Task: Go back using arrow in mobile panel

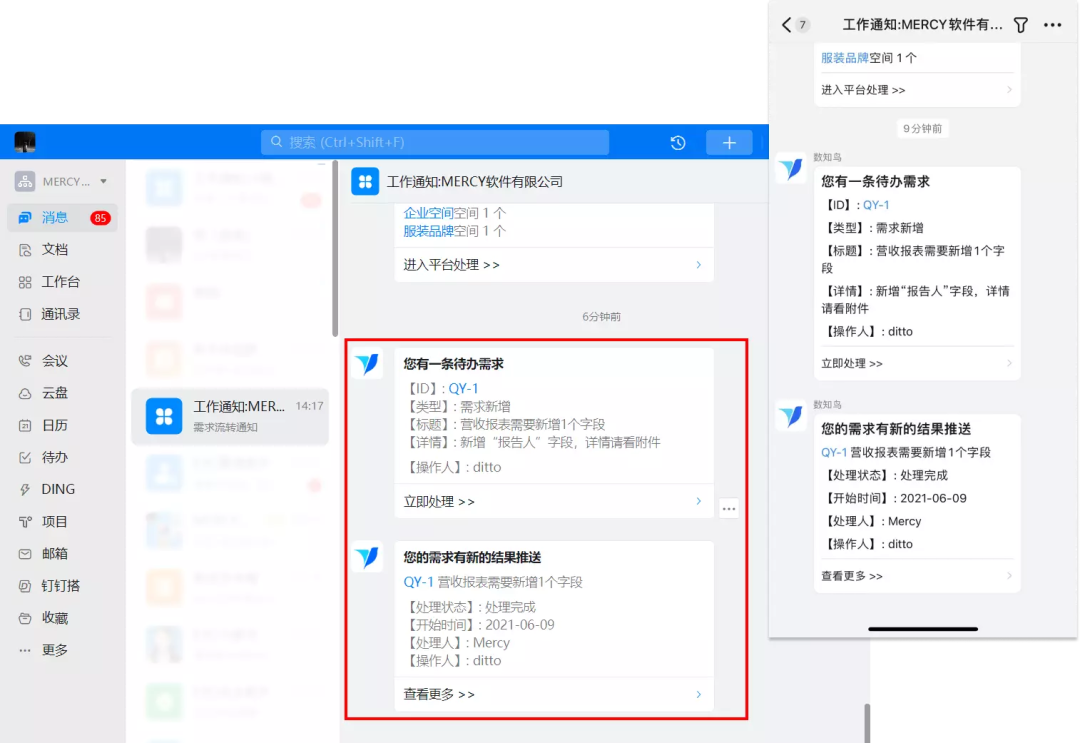Action: pyautogui.click(x=787, y=25)
